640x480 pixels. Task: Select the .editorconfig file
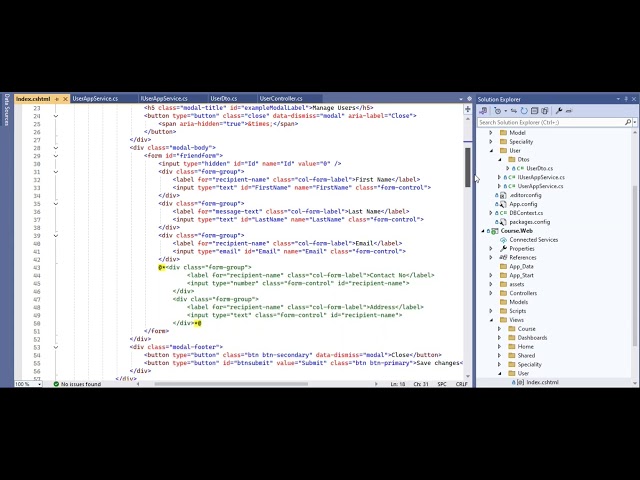(x=525, y=195)
